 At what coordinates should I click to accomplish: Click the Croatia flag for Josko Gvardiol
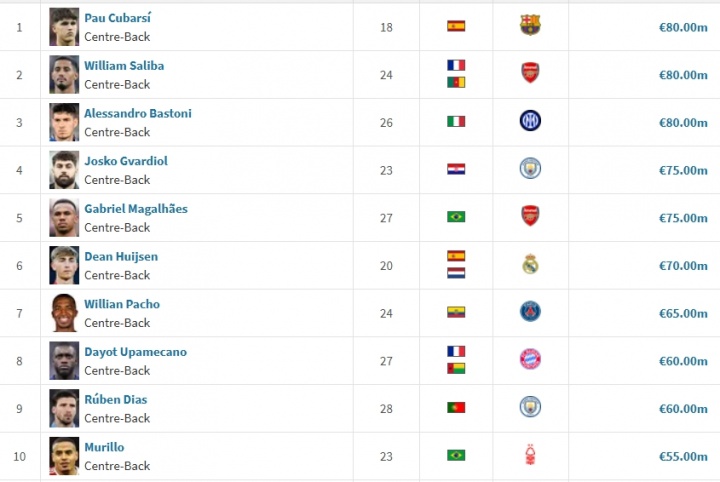click(456, 169)
